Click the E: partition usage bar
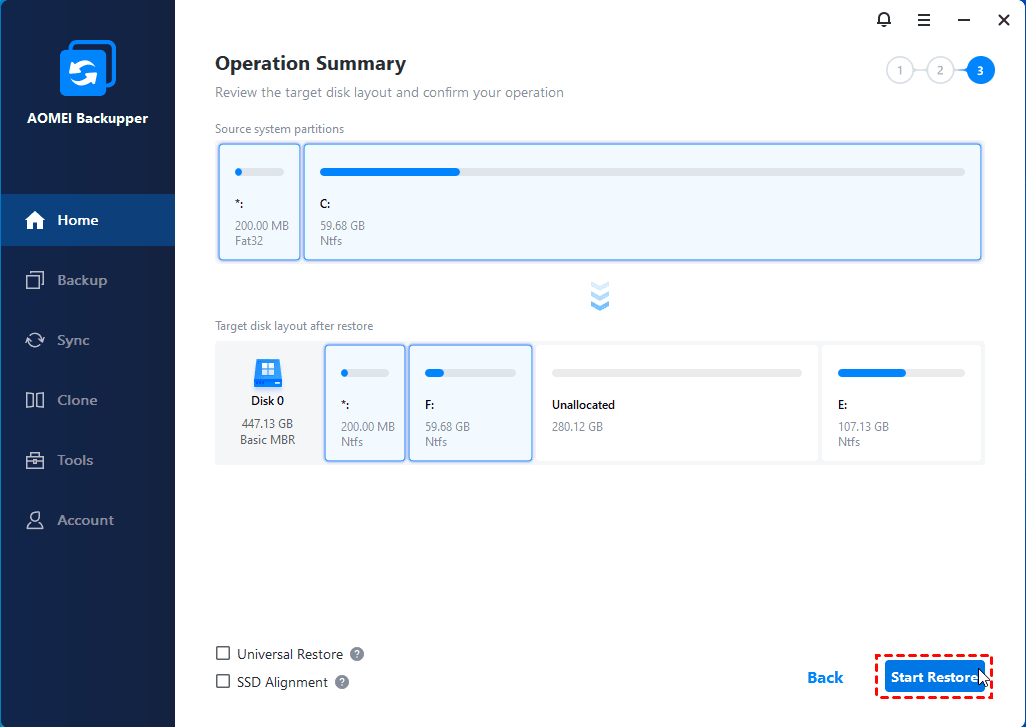 click(901, 373)
